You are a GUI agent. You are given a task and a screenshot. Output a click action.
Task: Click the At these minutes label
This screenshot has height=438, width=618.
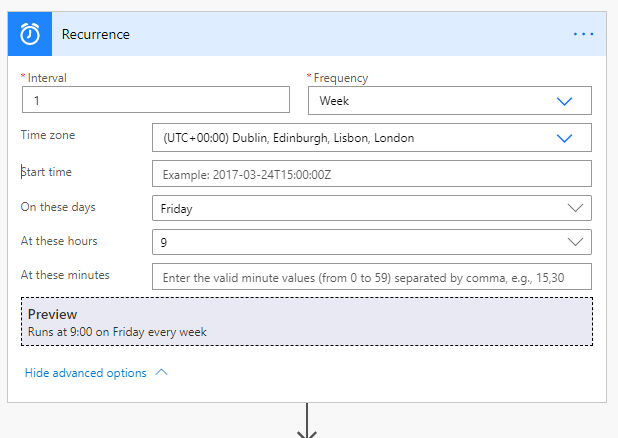[65, 275]
